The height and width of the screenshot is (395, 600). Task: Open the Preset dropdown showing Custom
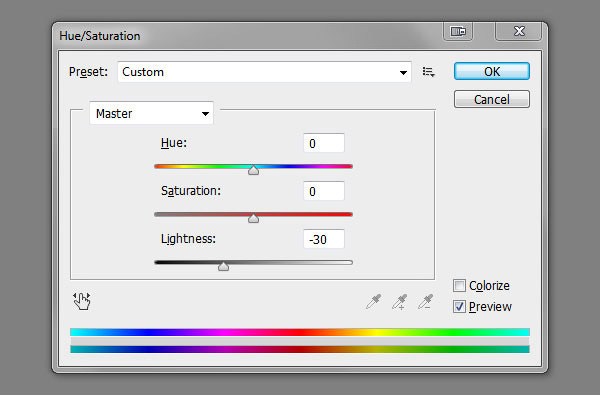point(264,72)
